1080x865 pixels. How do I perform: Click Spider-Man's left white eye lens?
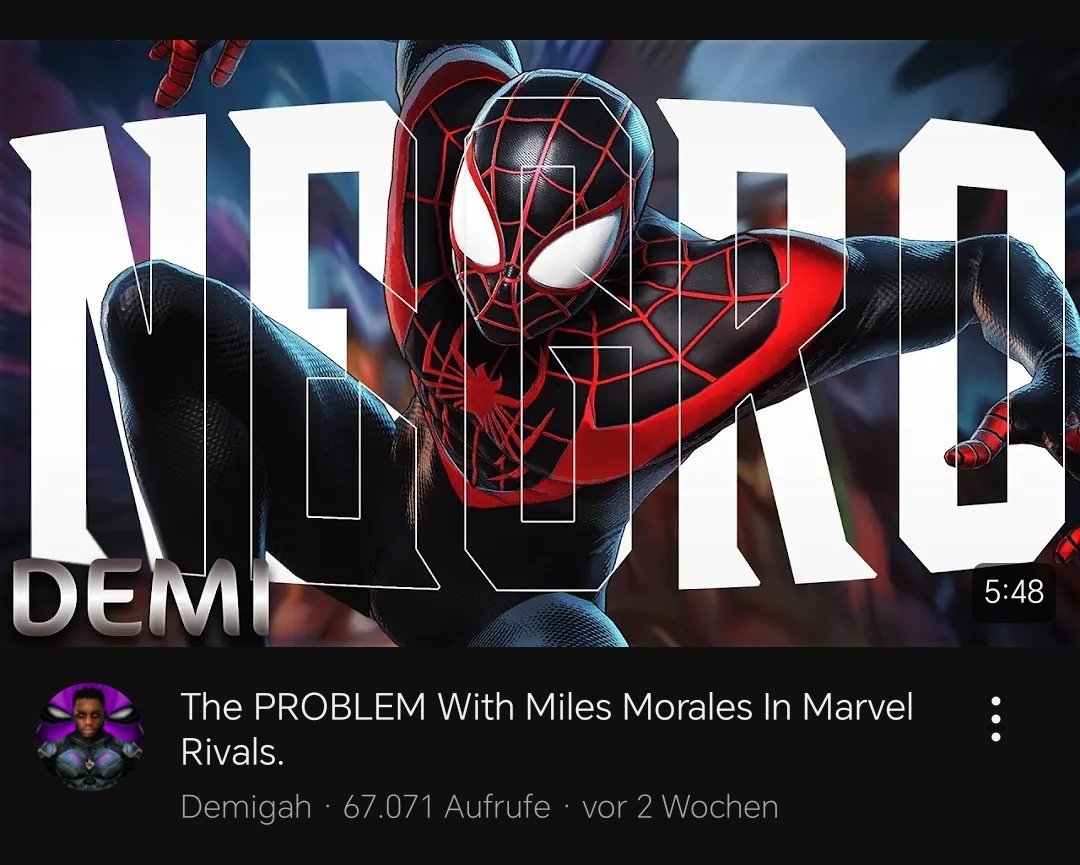477,219
